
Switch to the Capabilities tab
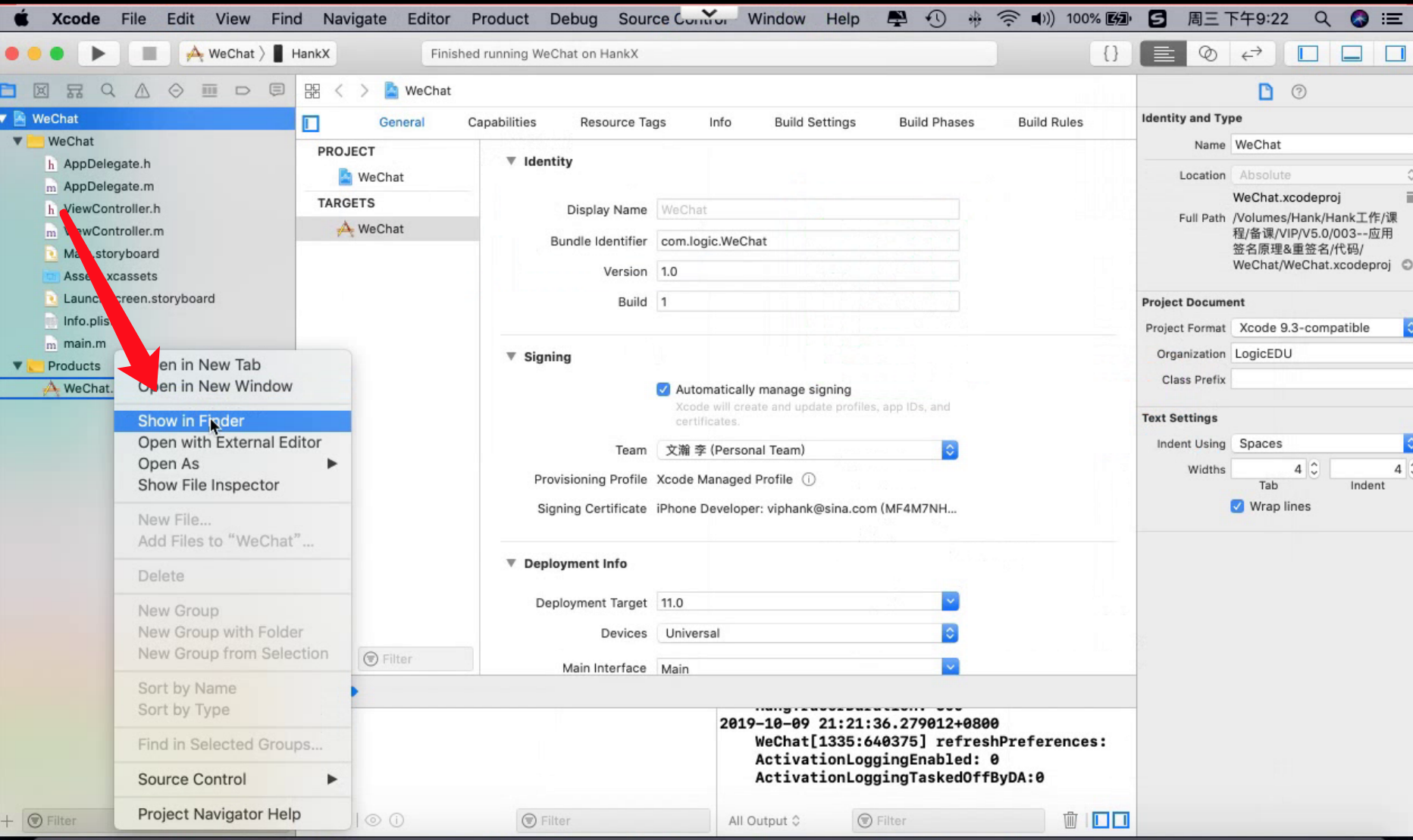pos(502,122)
